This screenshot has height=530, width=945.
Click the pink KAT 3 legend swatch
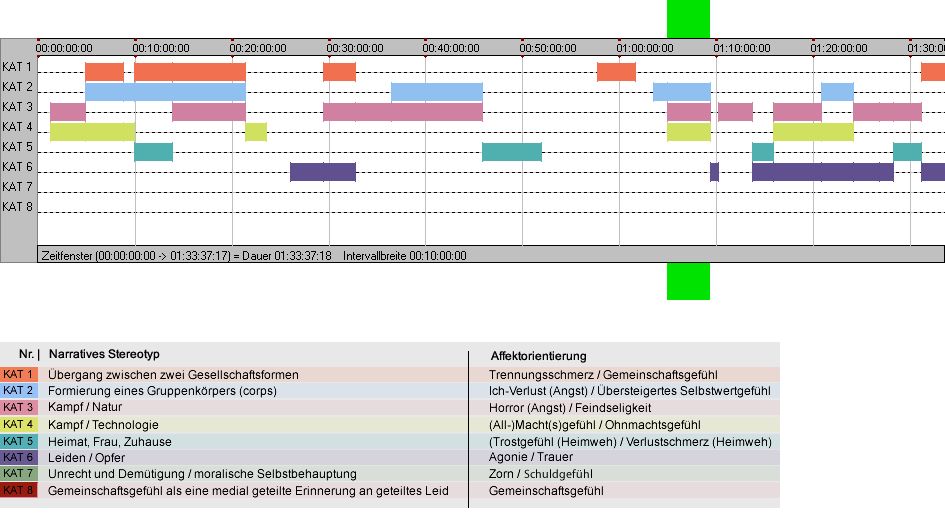click(x=19, y=407)
